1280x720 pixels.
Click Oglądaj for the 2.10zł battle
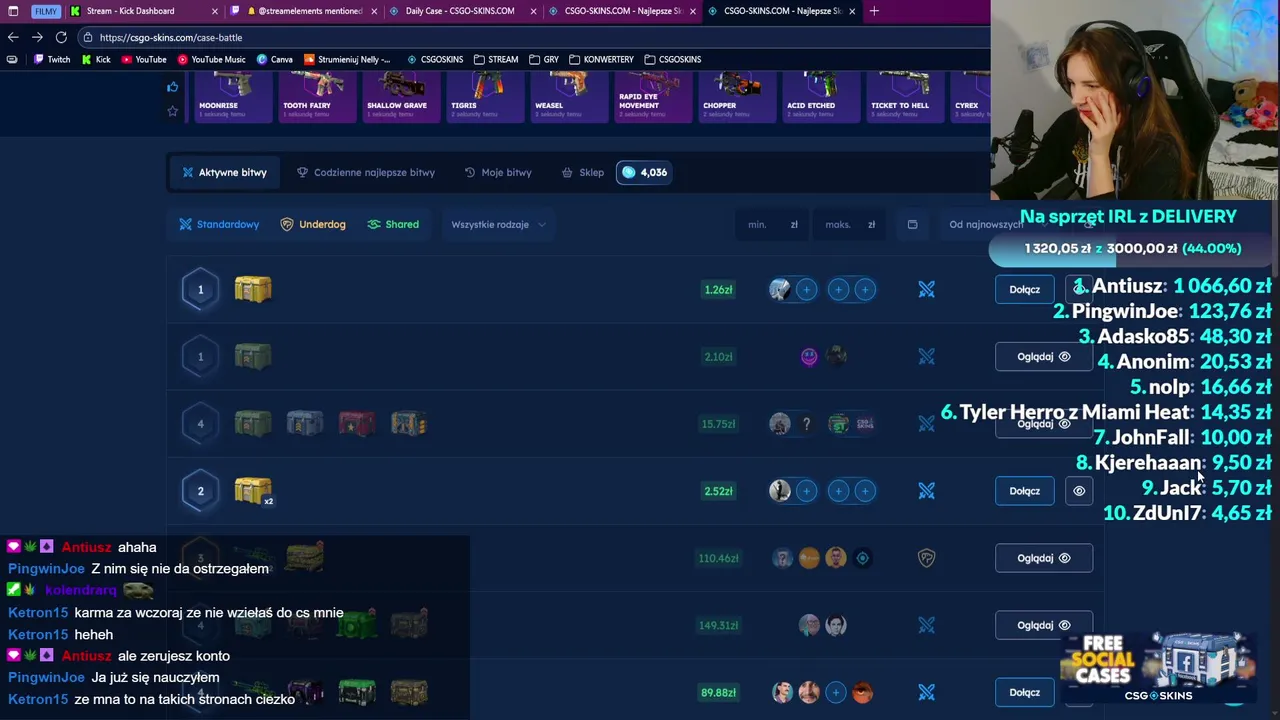[1043, 357]
